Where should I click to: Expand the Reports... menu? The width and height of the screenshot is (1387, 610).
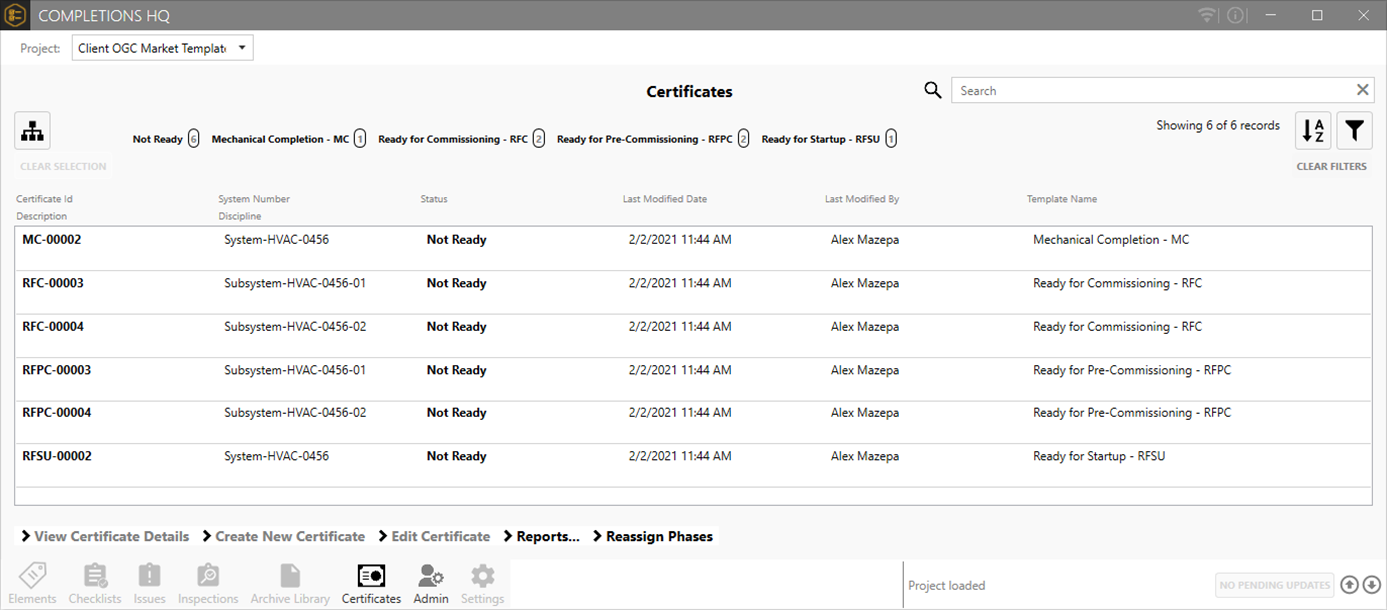pos(541,537)
